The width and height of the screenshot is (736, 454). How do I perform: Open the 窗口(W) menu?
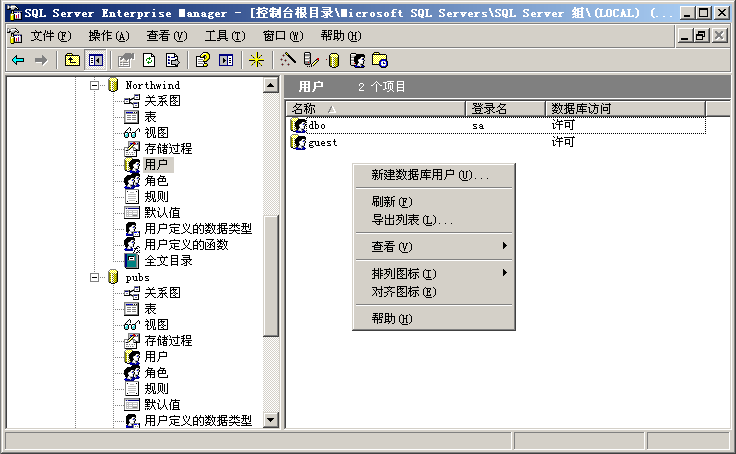[283, 36]
